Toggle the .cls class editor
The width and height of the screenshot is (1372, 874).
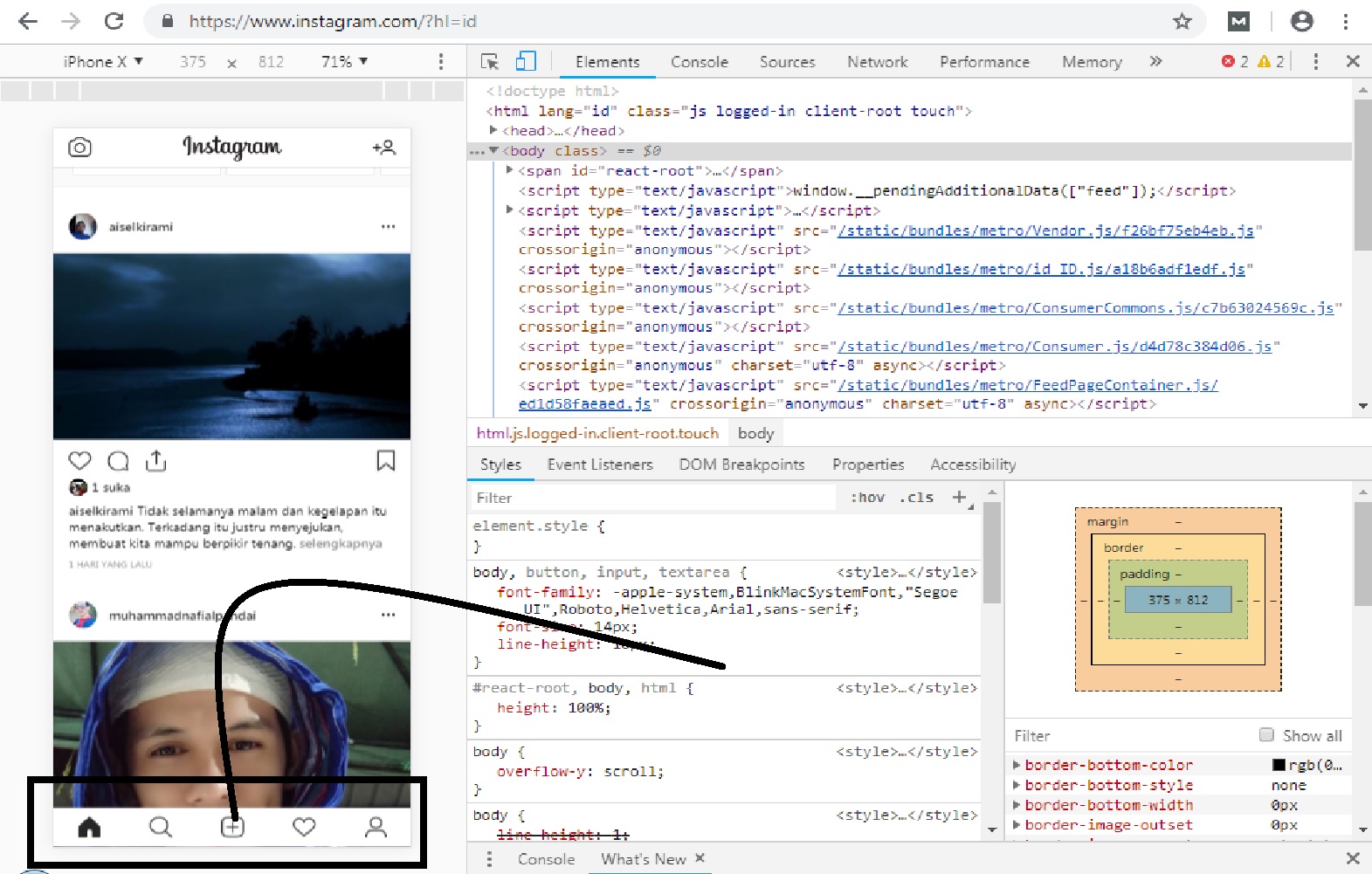(917, 497)
